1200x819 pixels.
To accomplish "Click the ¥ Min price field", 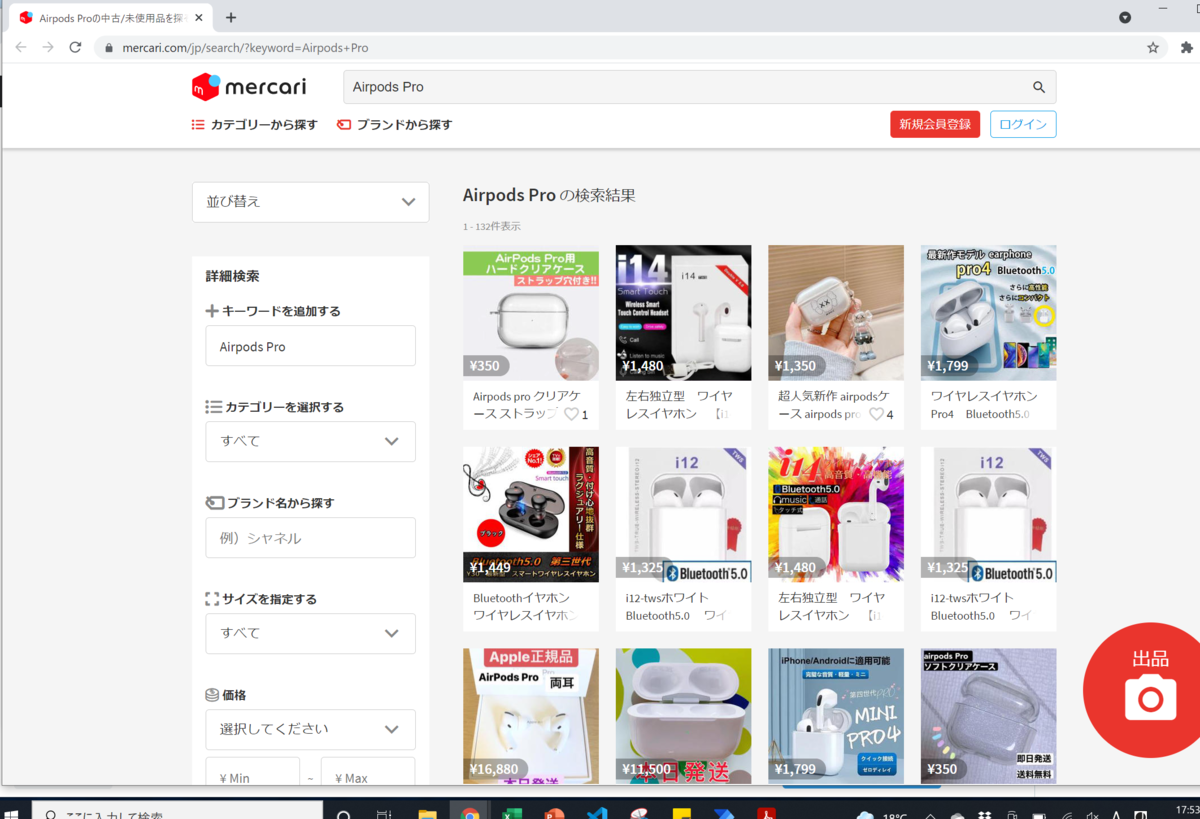I will (x=252, y=771).
